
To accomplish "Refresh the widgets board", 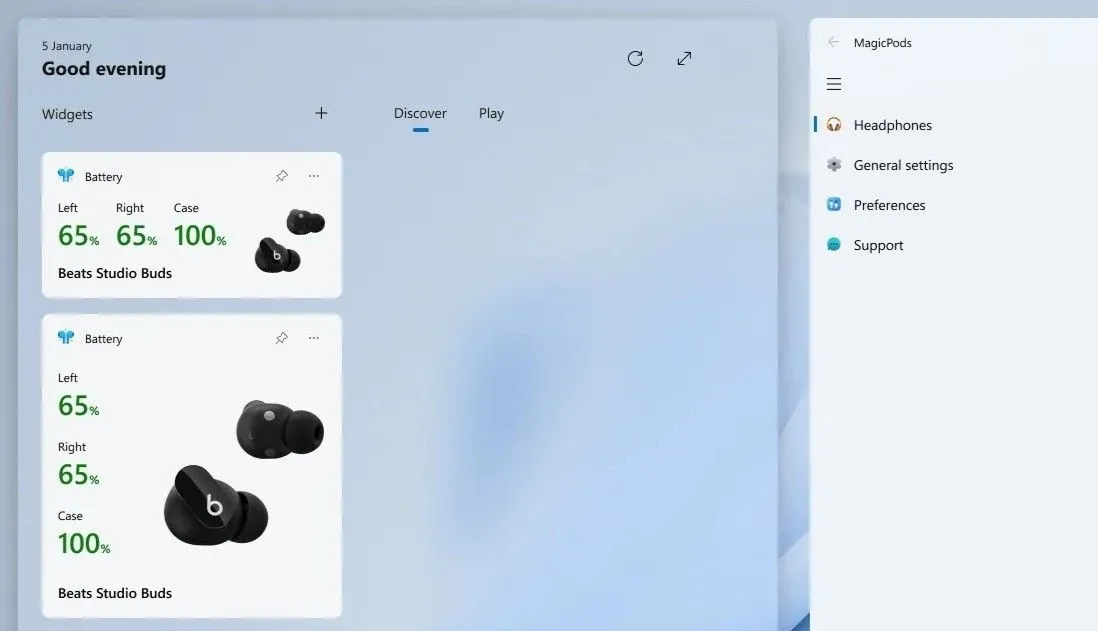I will pos(635,58).
